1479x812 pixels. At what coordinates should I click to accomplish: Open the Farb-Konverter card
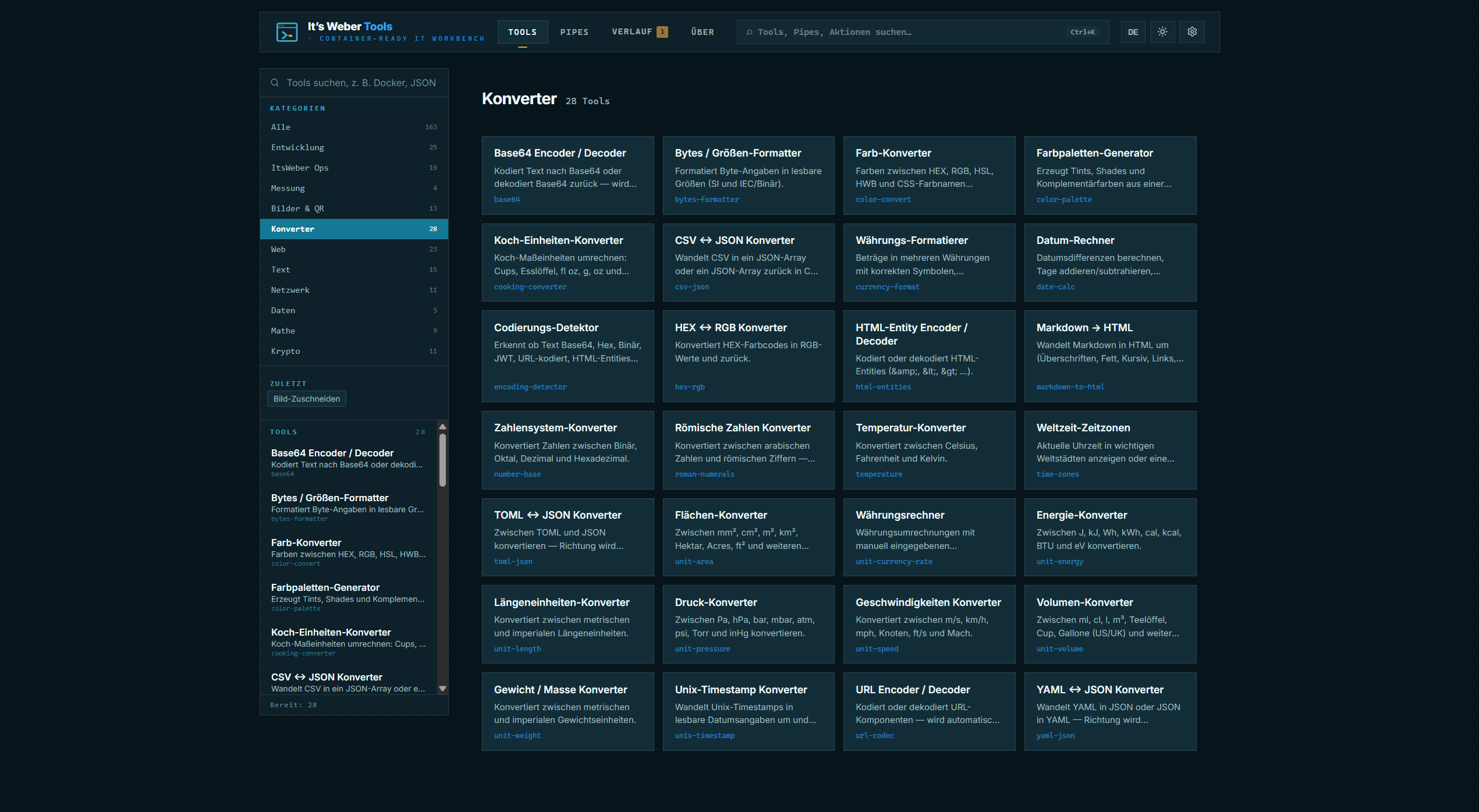930,175
